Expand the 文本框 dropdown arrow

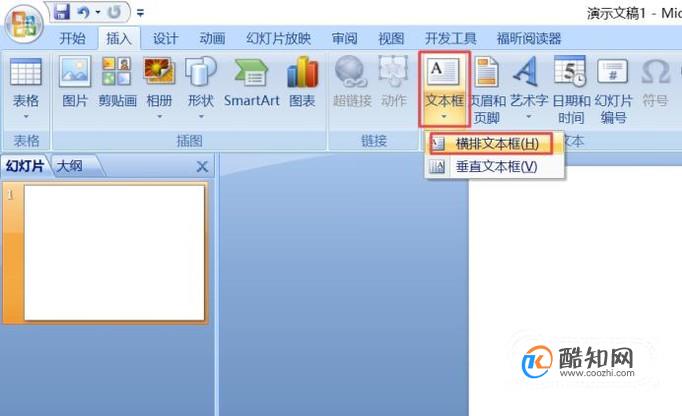(x=444, y=117)
